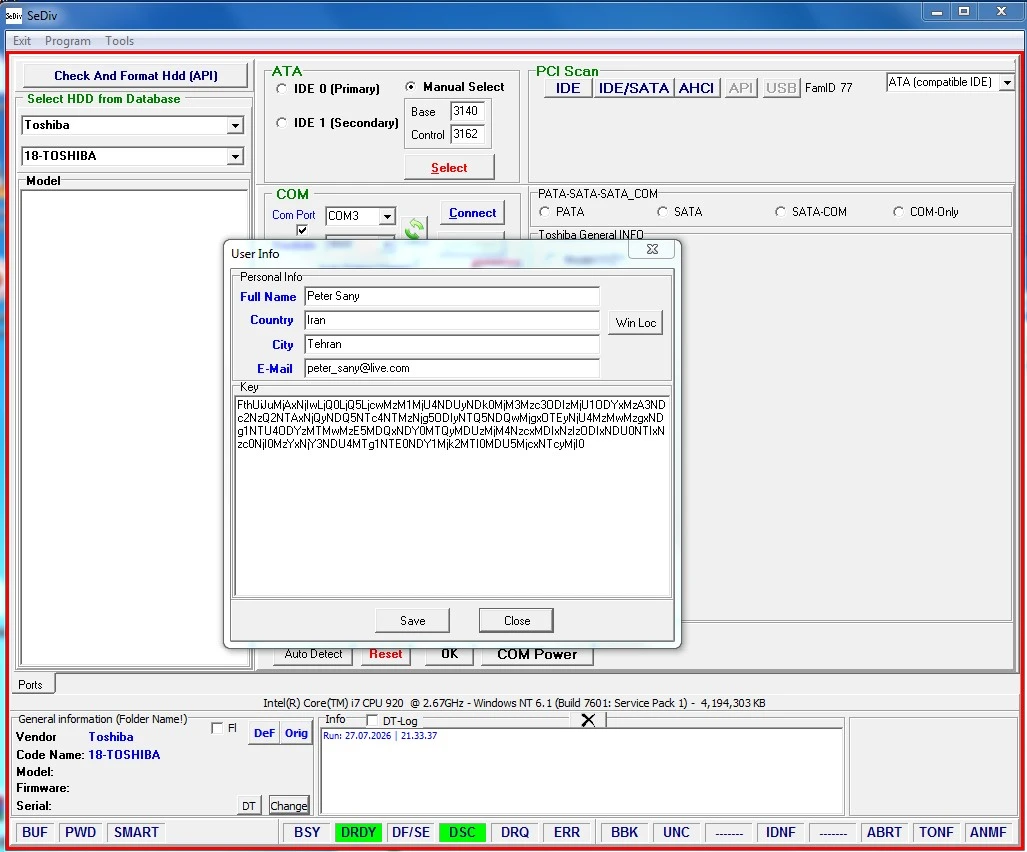Switch to the Ports tab

31,684
